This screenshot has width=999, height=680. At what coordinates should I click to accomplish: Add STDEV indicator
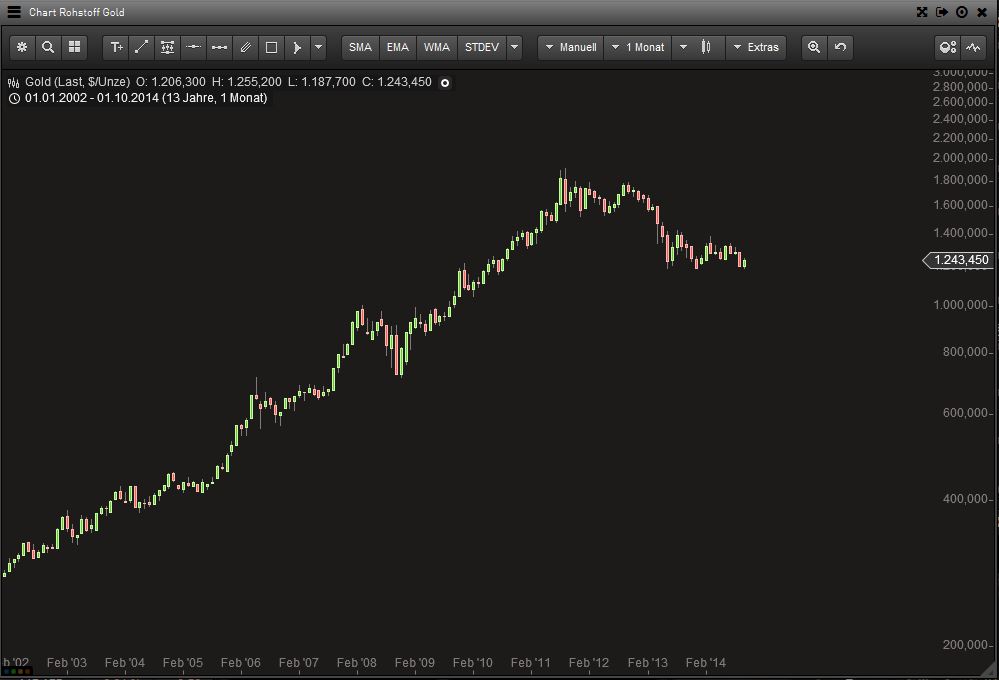click(x=482, y=47)
